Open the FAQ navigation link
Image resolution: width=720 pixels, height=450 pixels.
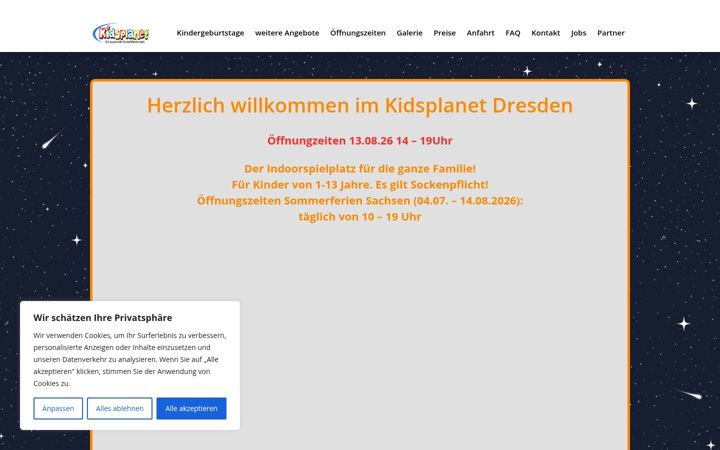coord(513,33)
